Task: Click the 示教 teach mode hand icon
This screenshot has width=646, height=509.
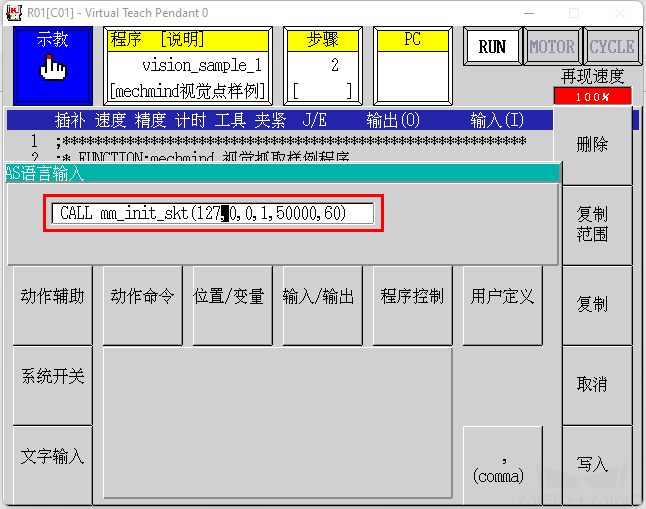Action: pos(52,65)
